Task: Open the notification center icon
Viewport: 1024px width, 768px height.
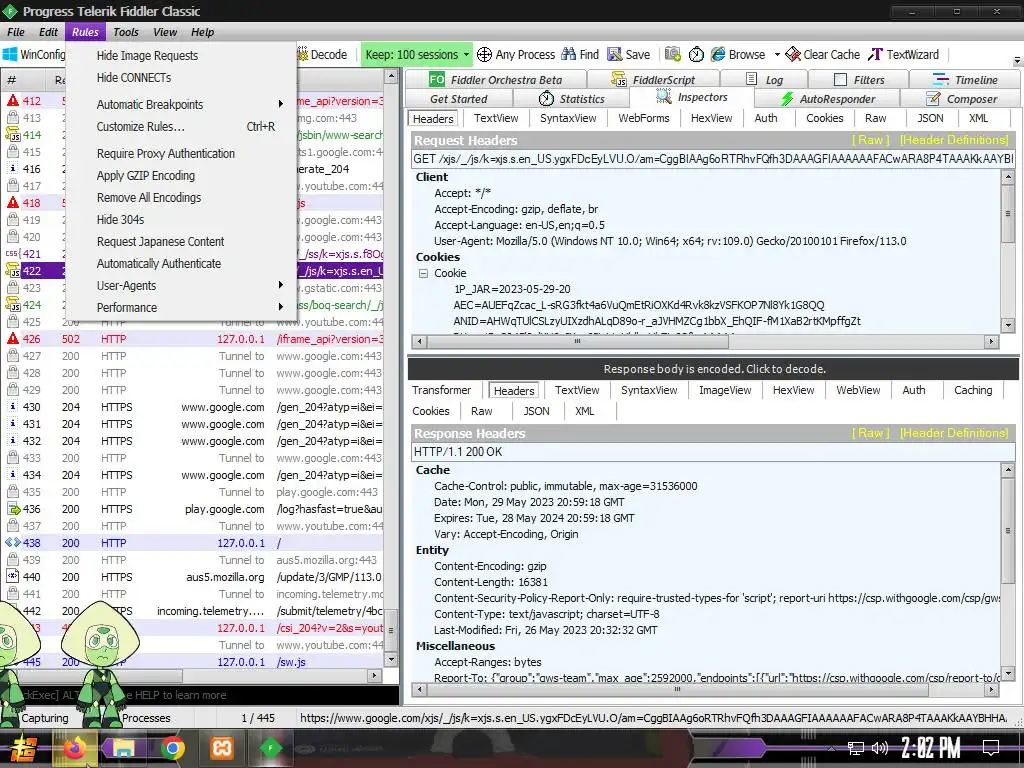Action: click(991, 748)
